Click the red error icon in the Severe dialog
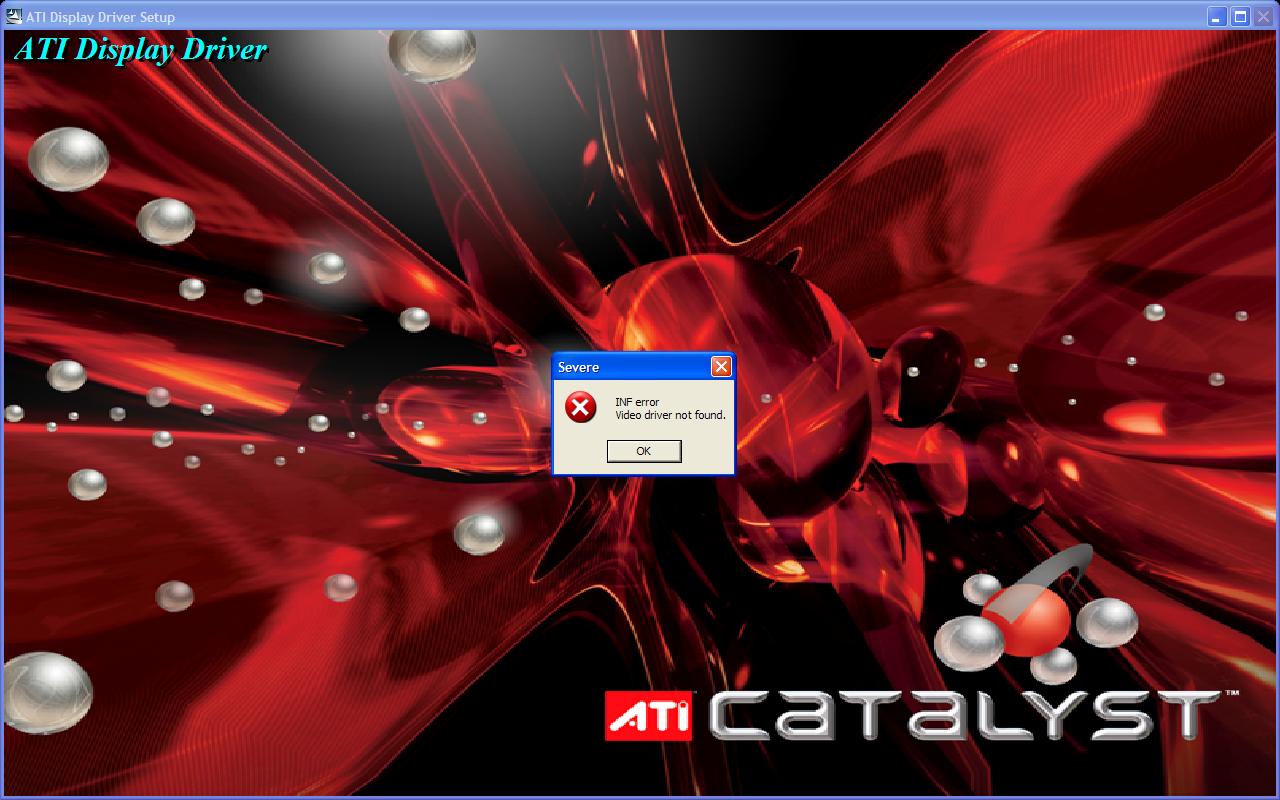 pyautogui.click(x=580, y=408)
